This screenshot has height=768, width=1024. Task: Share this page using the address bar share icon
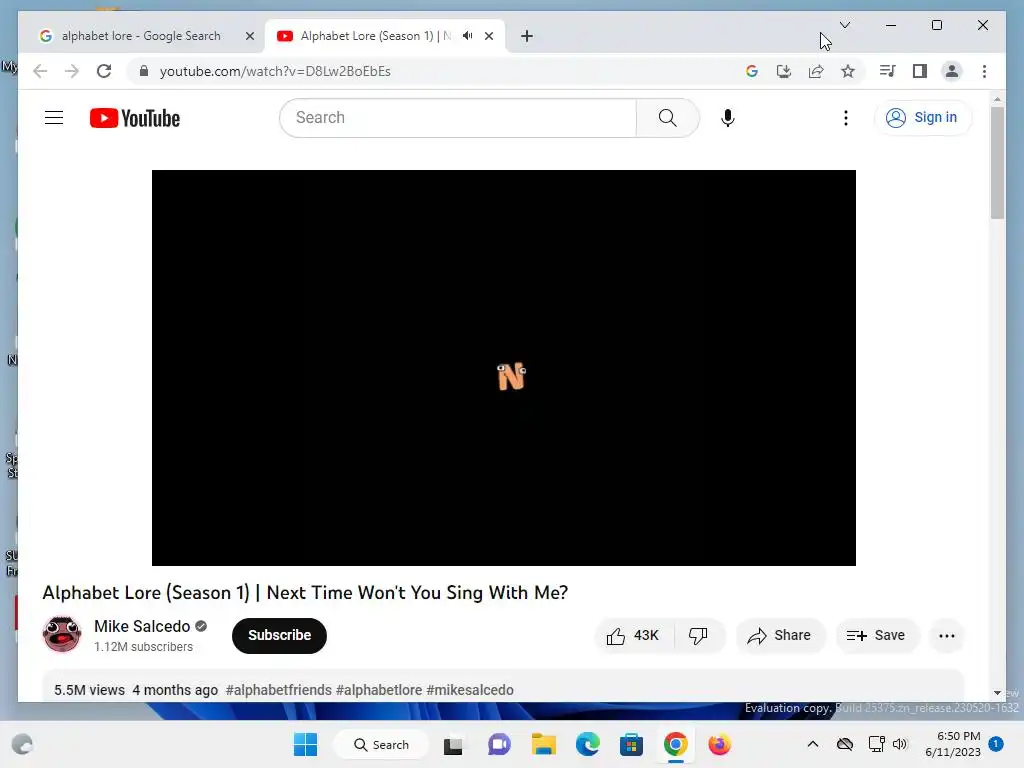click(x=816, y=71)
